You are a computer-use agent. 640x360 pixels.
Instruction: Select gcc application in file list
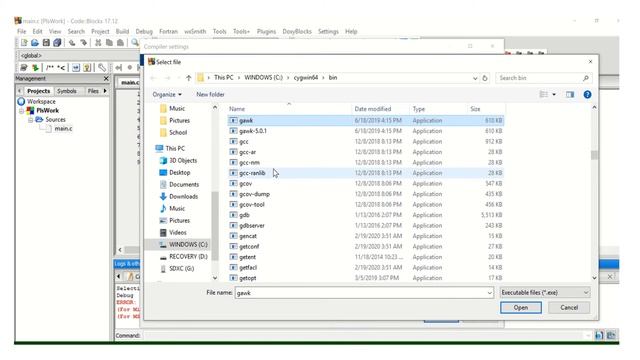point(243,142)
